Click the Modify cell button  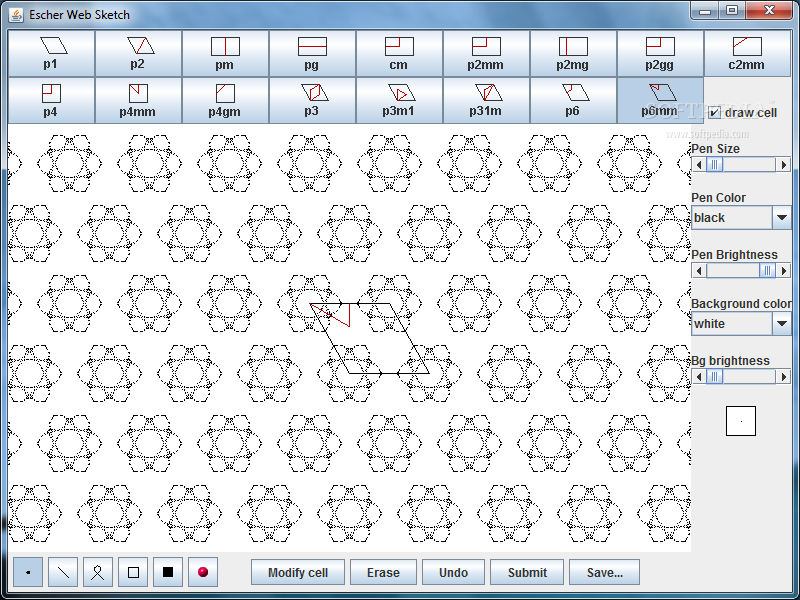tap(298, 572)
